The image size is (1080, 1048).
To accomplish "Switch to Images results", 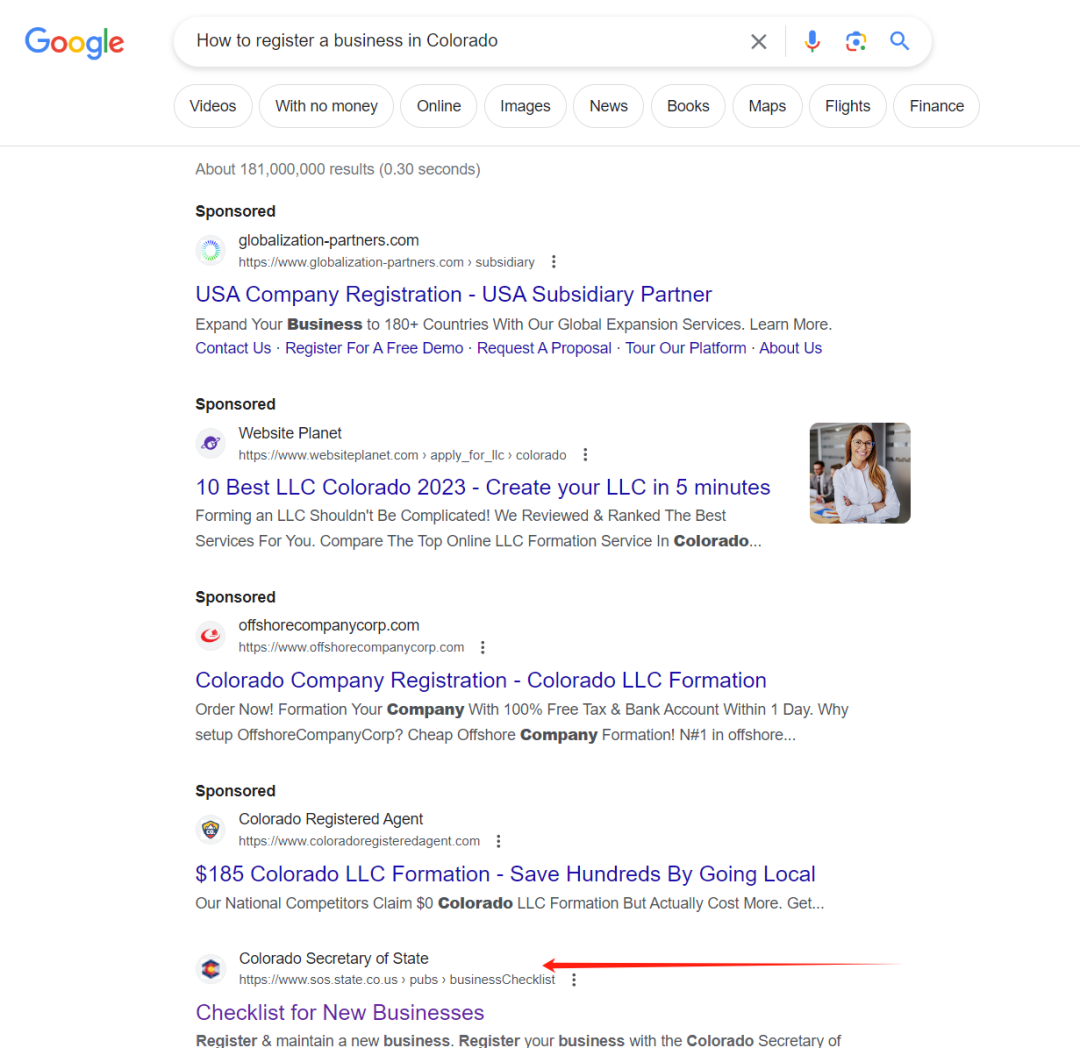I will tap(525, 106).
